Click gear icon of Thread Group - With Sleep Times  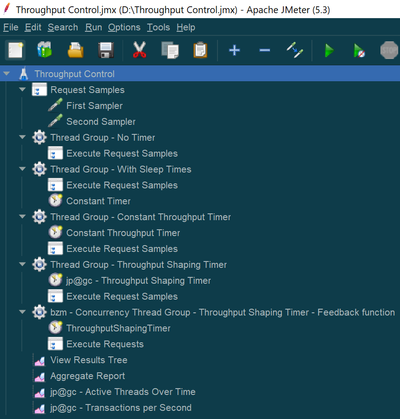tap(39, 169)
